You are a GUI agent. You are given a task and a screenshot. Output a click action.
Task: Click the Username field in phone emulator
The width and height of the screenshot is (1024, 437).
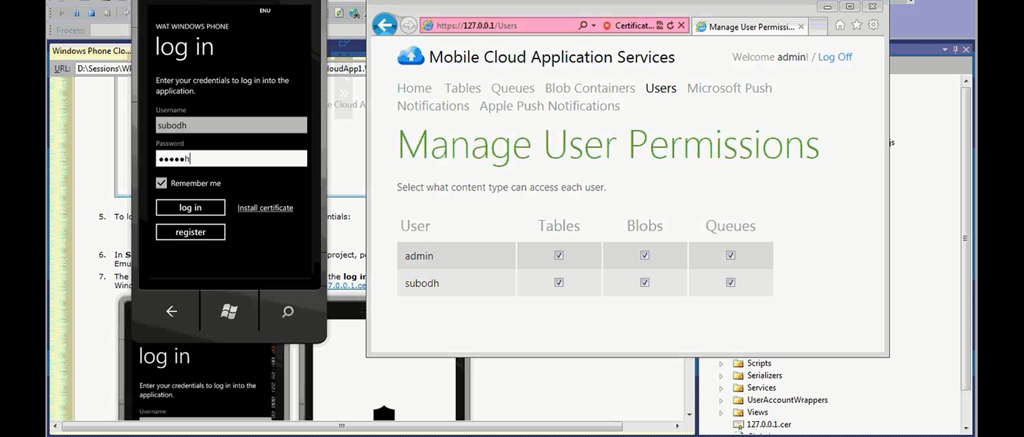(231, 125)
